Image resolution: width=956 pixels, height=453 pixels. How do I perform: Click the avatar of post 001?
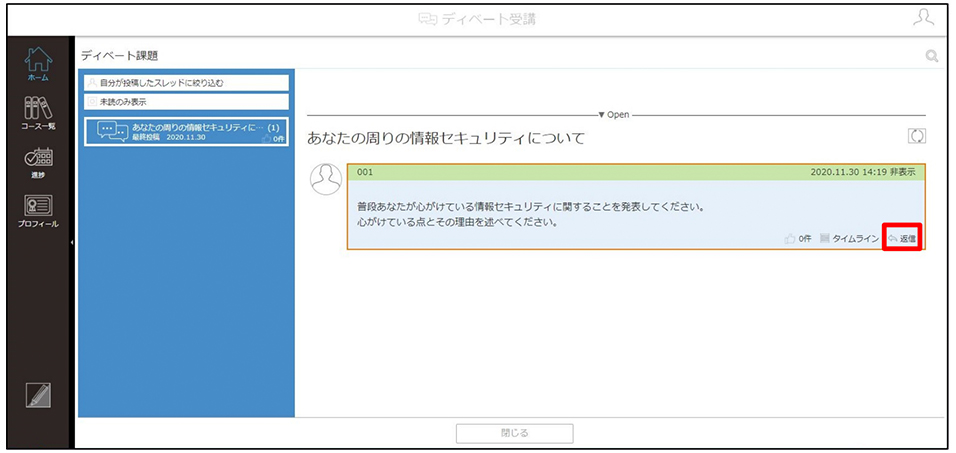[326, 179]
